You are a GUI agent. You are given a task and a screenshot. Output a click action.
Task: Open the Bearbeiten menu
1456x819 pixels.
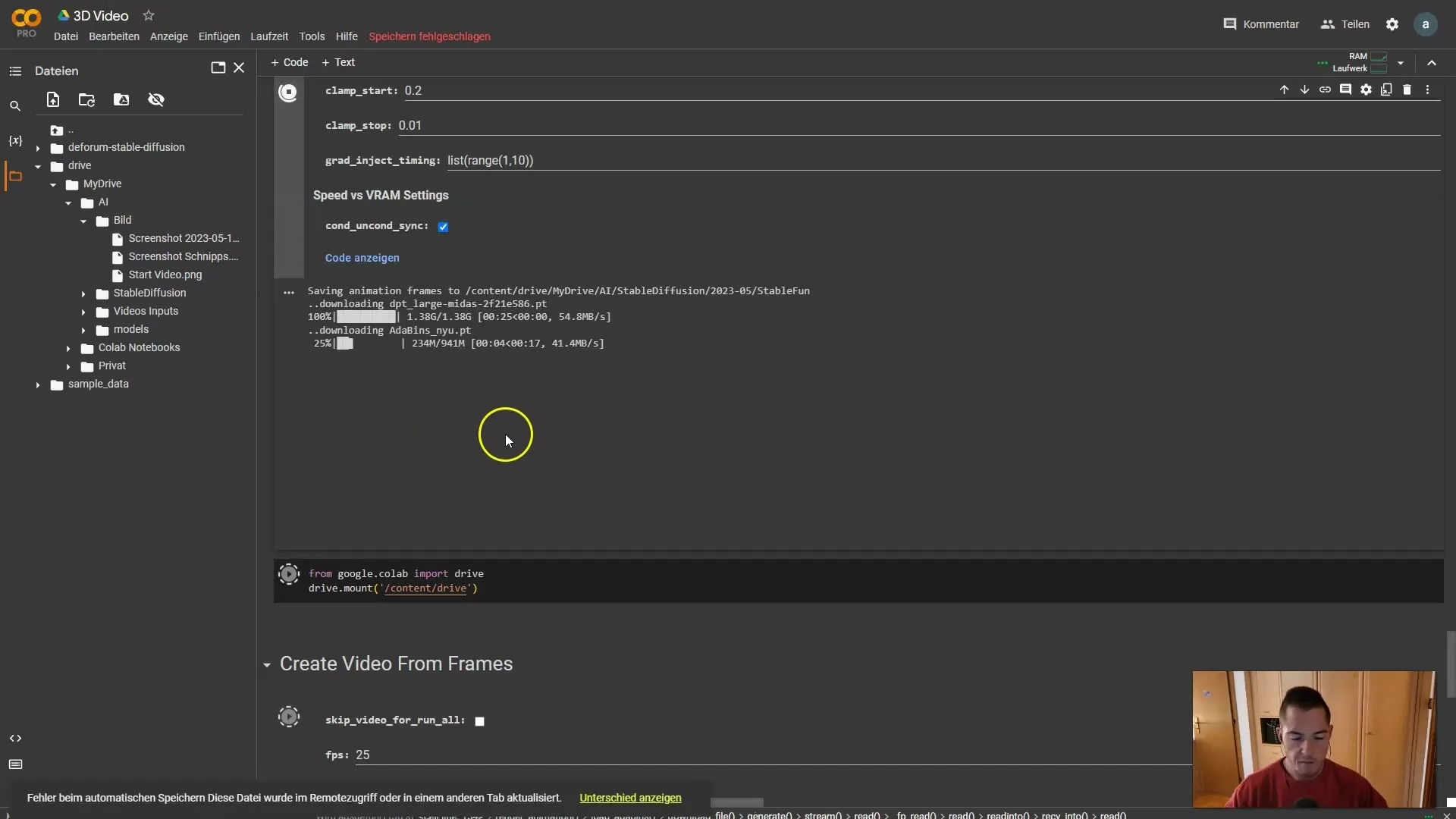coord(114,36)
